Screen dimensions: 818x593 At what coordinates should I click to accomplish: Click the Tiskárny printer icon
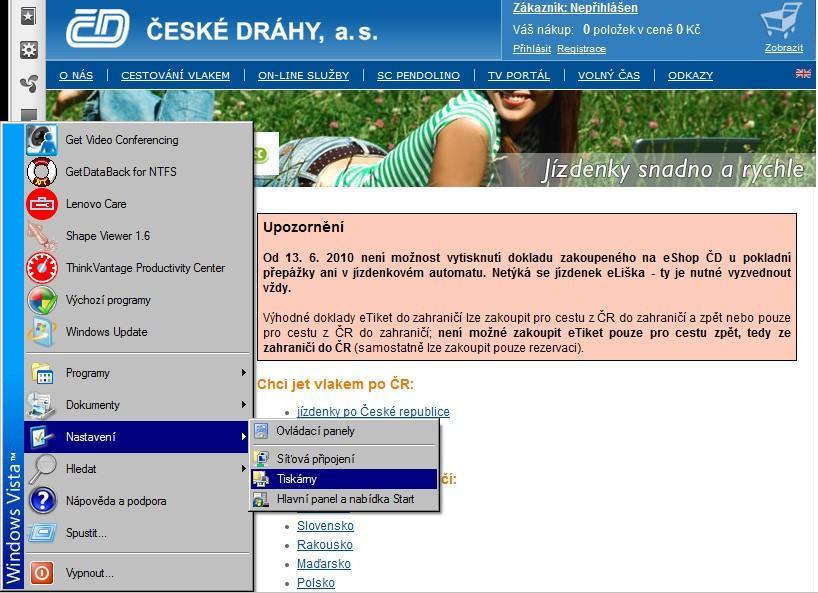point(261,479)
